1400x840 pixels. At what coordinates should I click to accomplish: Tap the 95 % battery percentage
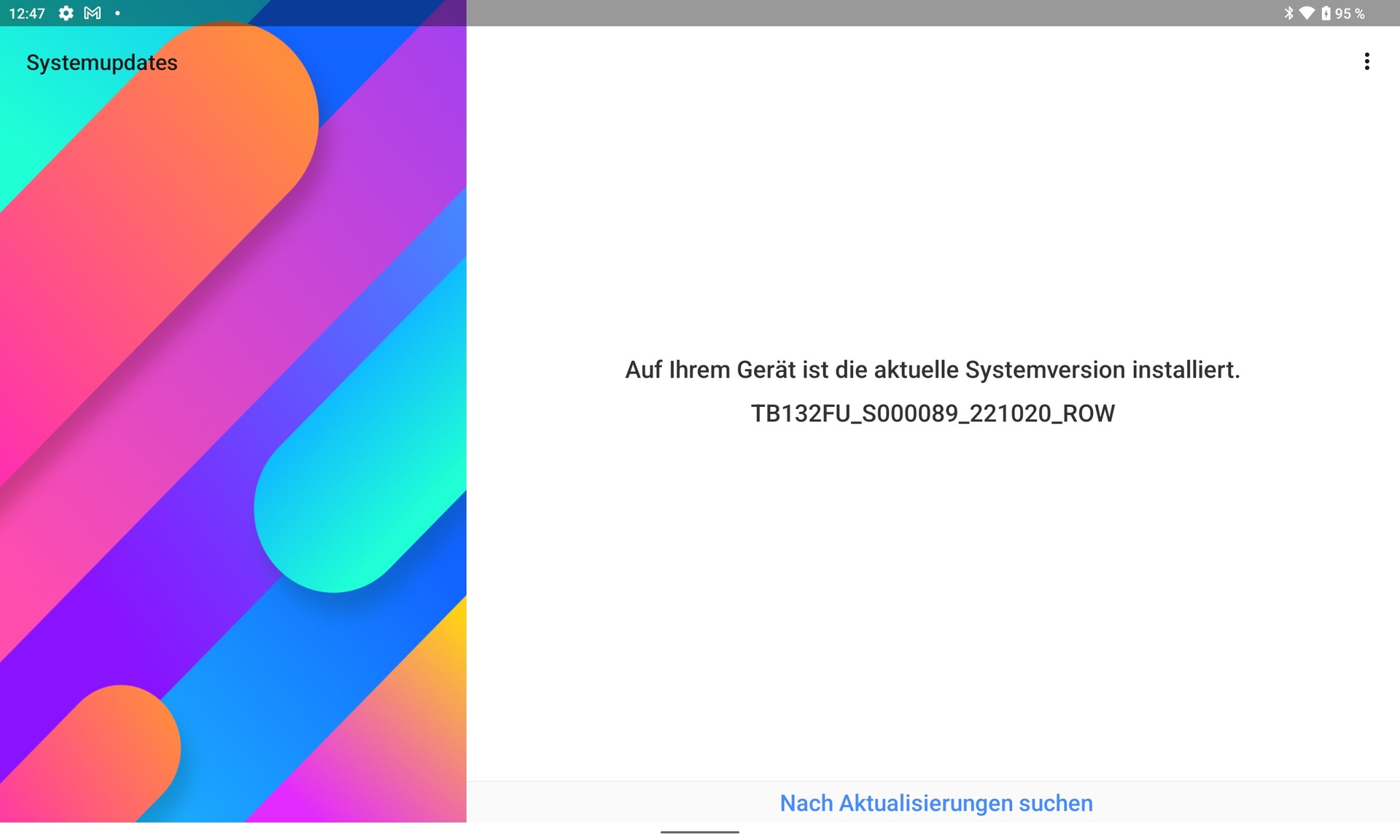click(x=1350, y=13)
